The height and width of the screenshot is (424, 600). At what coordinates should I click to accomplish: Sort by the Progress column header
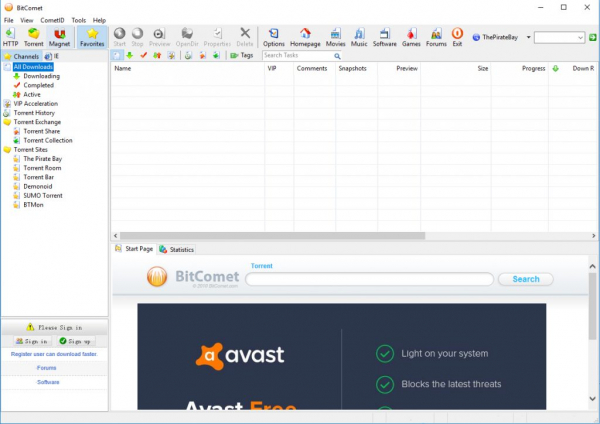[520, 68]
